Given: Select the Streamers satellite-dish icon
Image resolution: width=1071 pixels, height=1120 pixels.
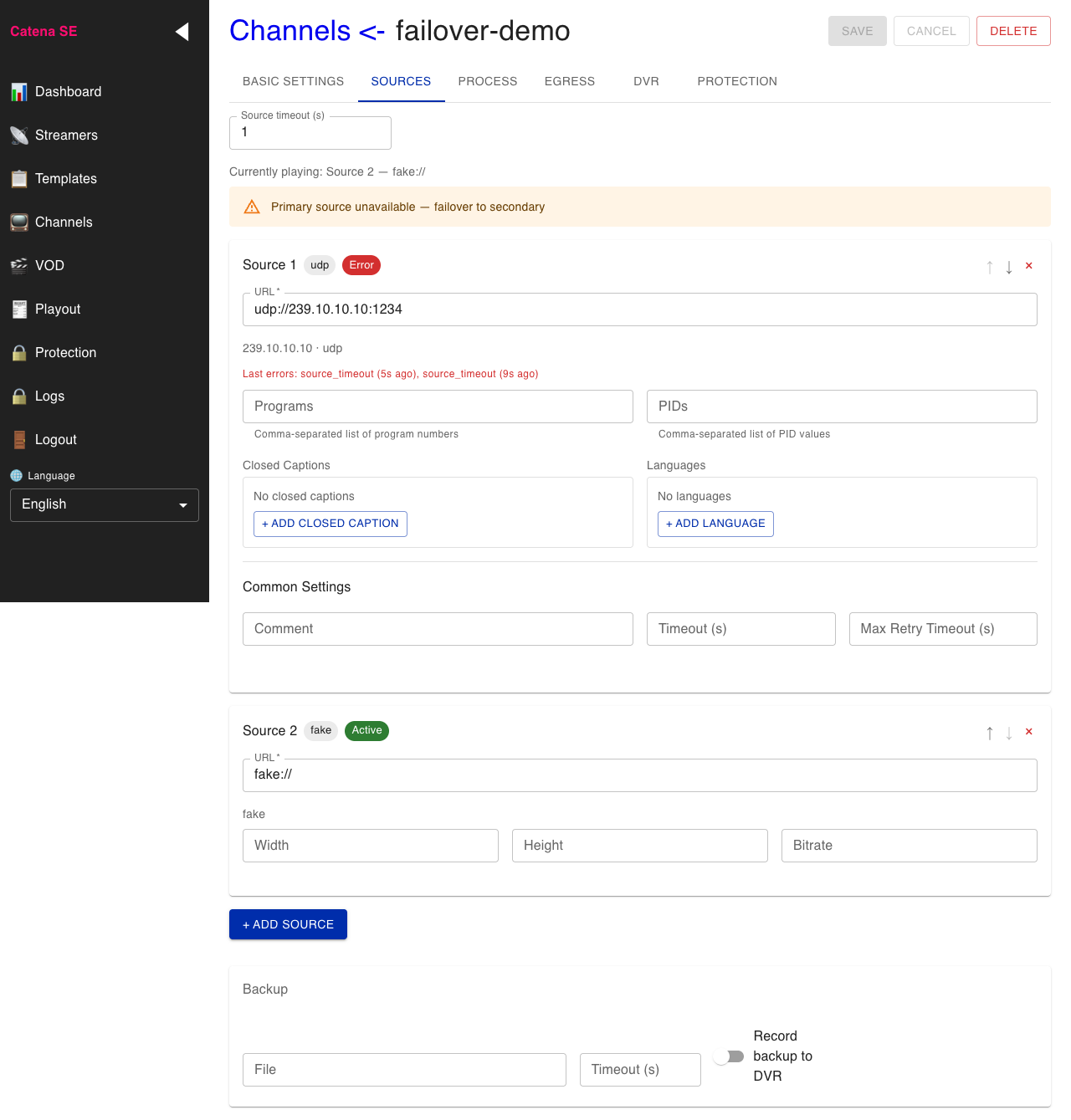Looking at the screenshot, I should [x=18, y=135].
